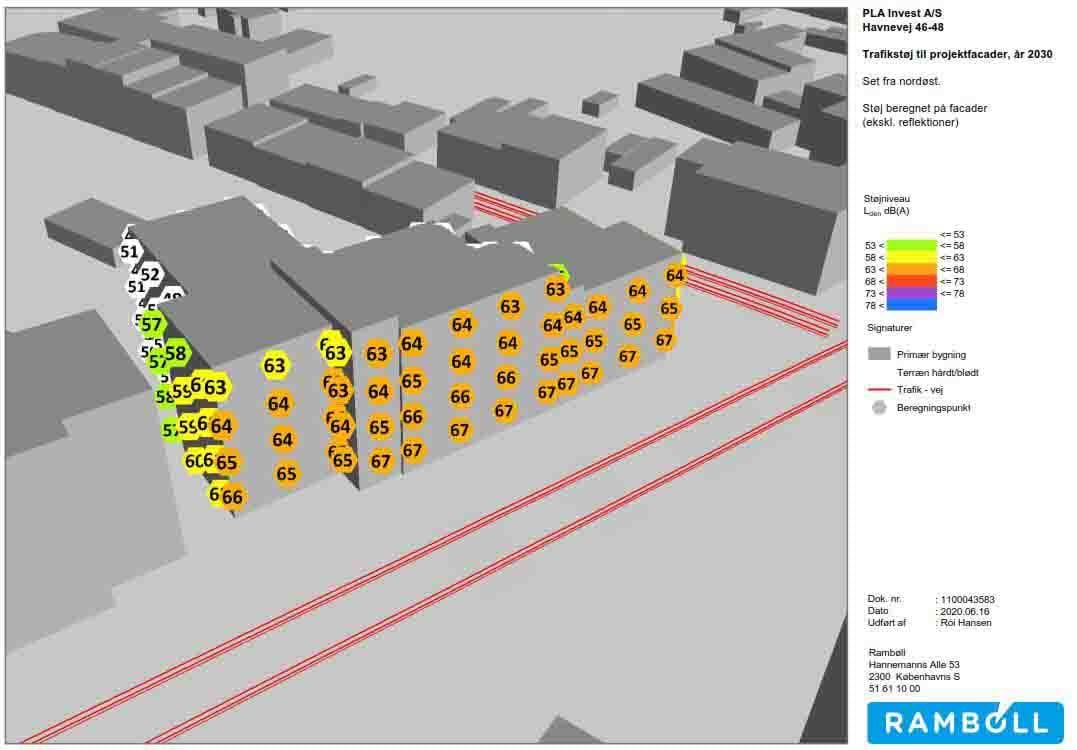Screen dimensions: 1077x750
Task: Click the document number 1100043583
Action: [x=967, y=600]
